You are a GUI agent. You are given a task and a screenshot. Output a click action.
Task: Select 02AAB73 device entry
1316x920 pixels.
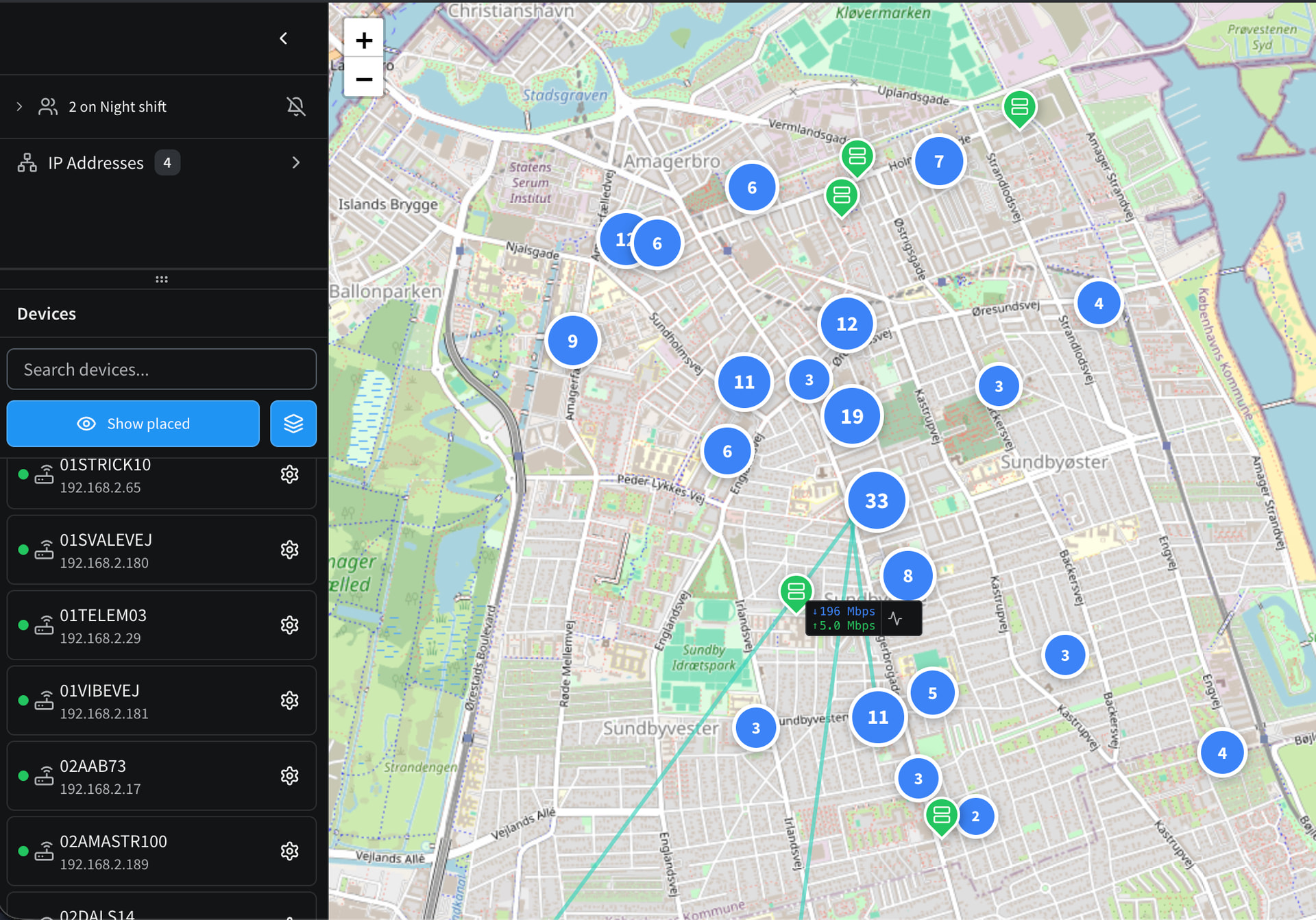pos(162,776)
